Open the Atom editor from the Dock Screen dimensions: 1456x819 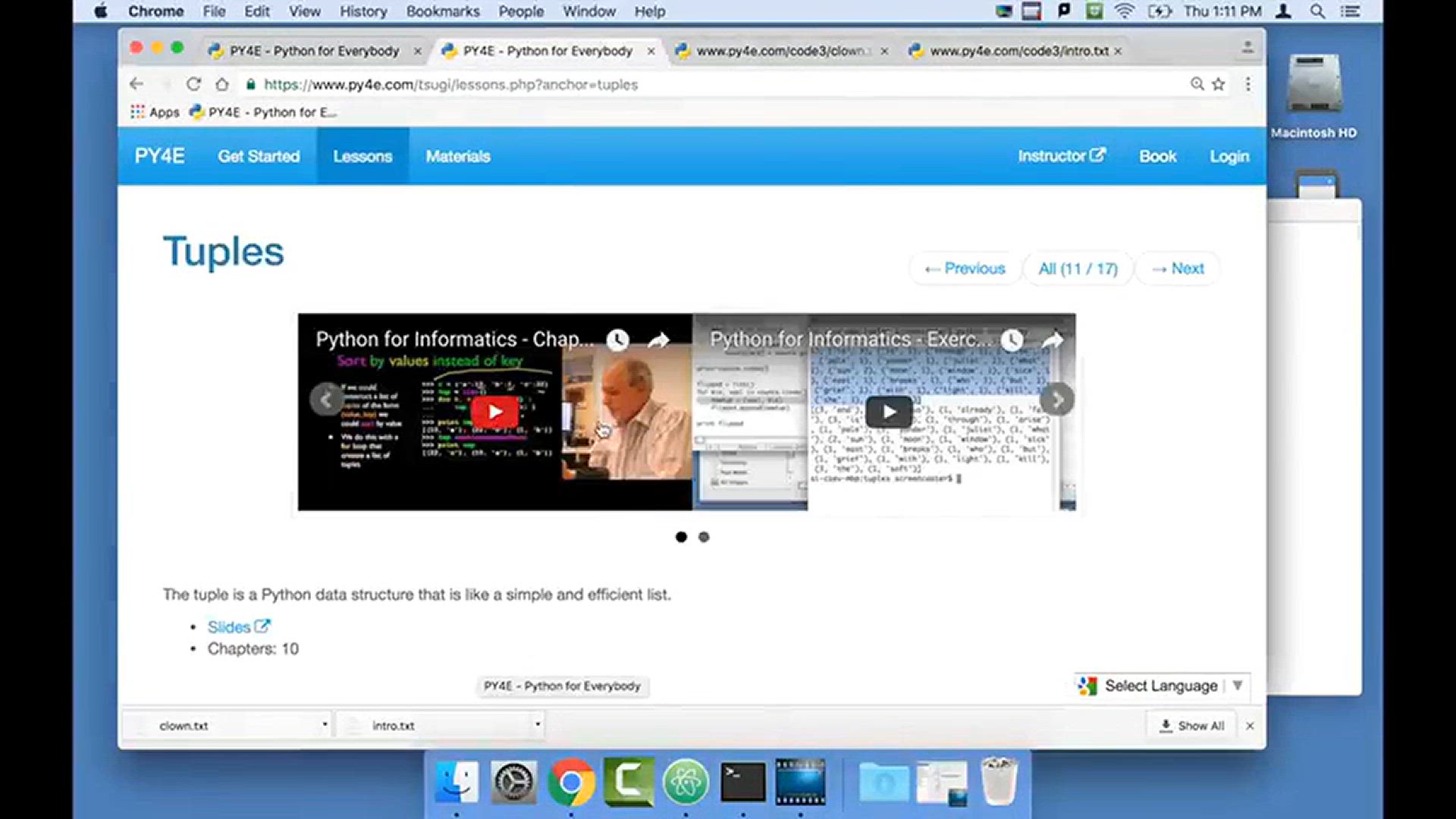(686, 782)
